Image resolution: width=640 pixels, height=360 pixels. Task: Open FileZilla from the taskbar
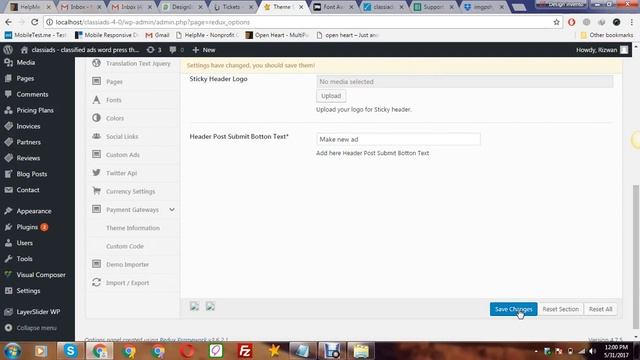(244, 351)
